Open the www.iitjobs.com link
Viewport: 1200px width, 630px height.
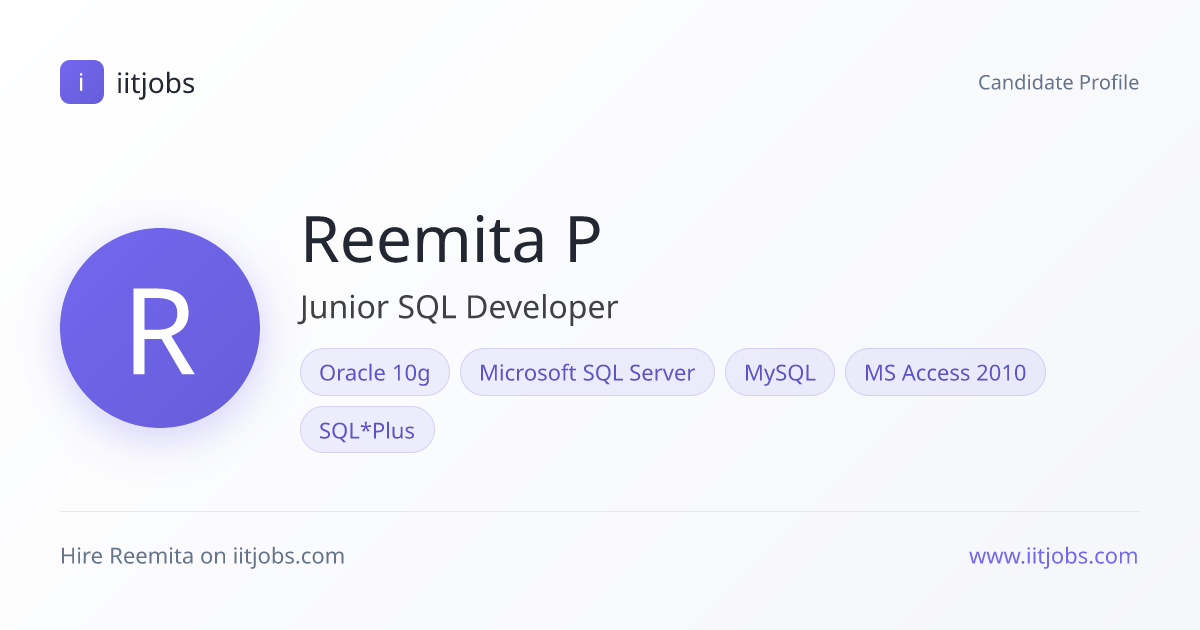1054,556
